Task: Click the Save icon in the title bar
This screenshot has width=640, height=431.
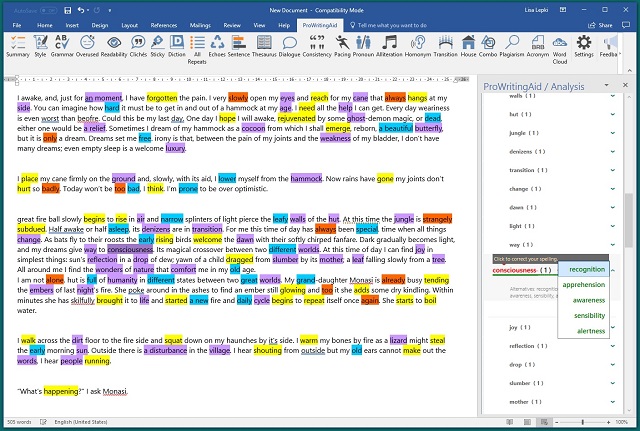Action: 68,10
